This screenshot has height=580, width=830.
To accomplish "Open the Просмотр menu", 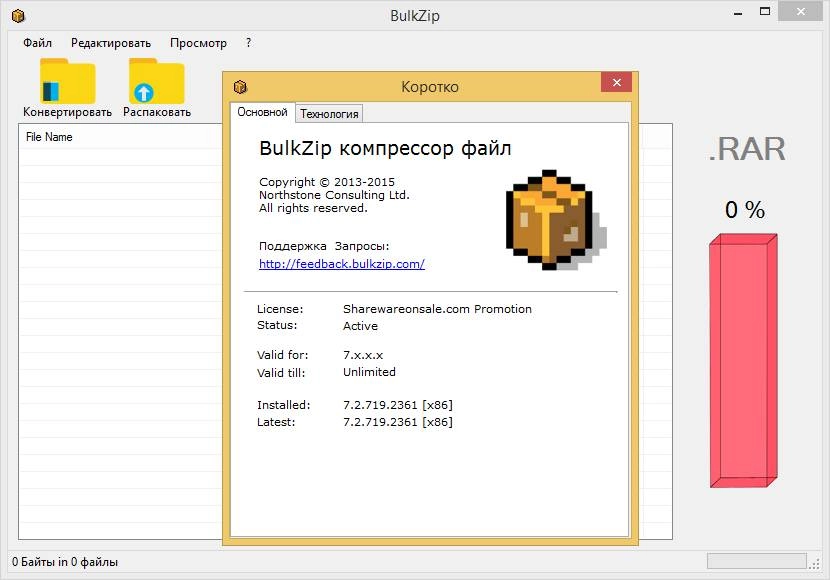I will 198,43.
